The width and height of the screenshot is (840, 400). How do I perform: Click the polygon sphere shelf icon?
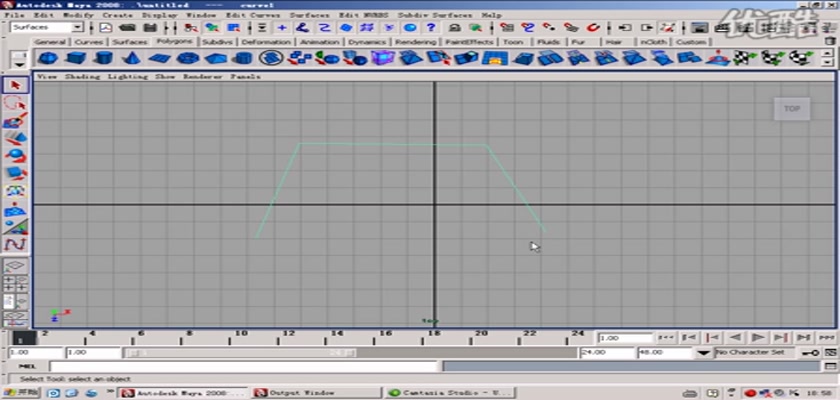coord(47,59)
